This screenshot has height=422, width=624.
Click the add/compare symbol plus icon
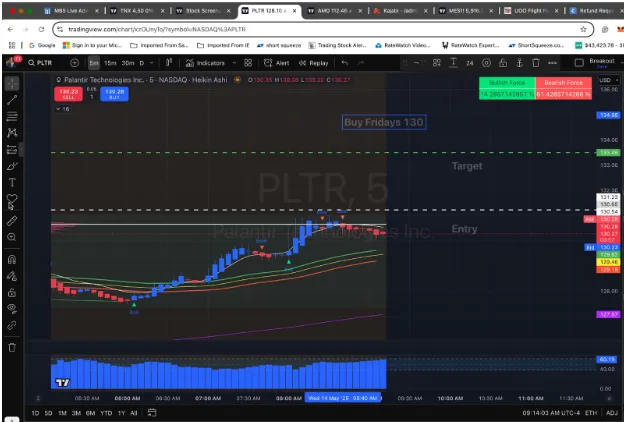74,63
